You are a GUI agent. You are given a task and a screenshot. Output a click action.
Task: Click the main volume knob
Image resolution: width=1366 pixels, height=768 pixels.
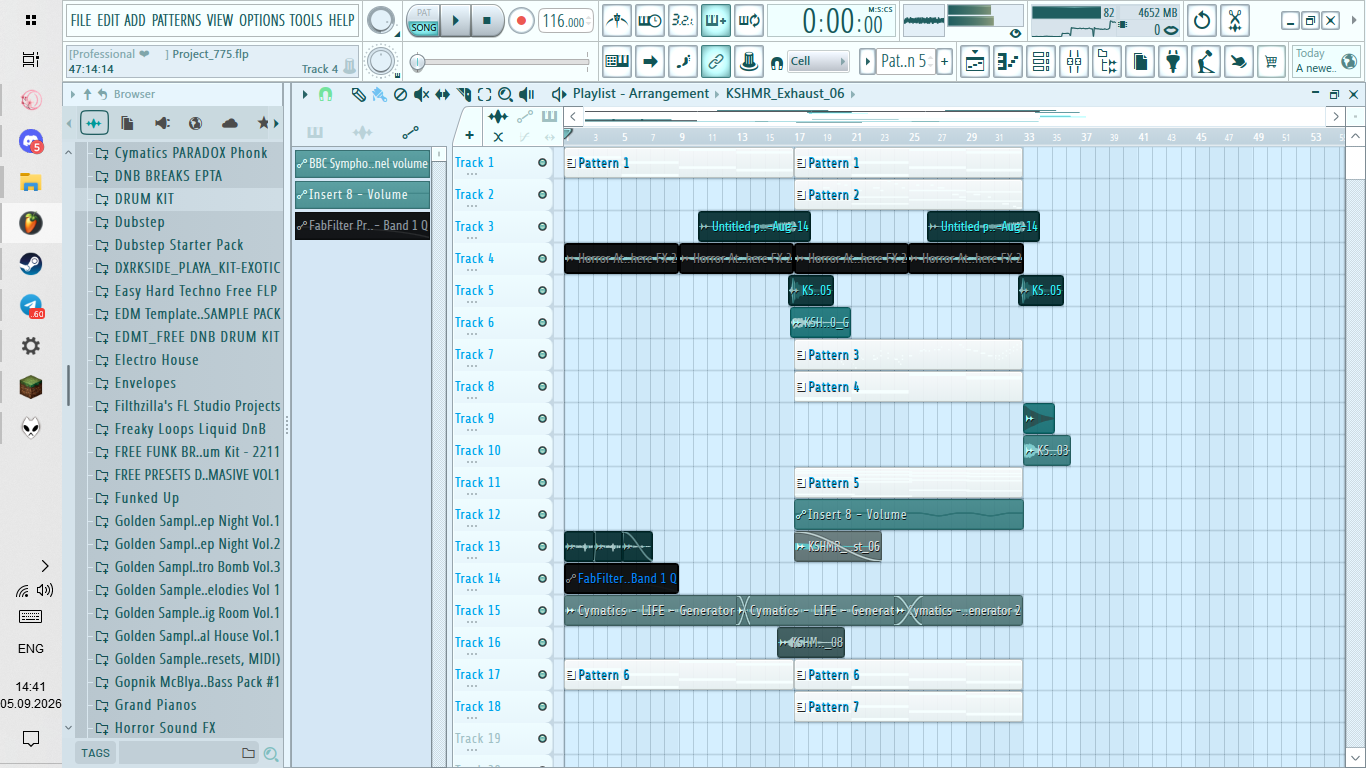[381, 20]
